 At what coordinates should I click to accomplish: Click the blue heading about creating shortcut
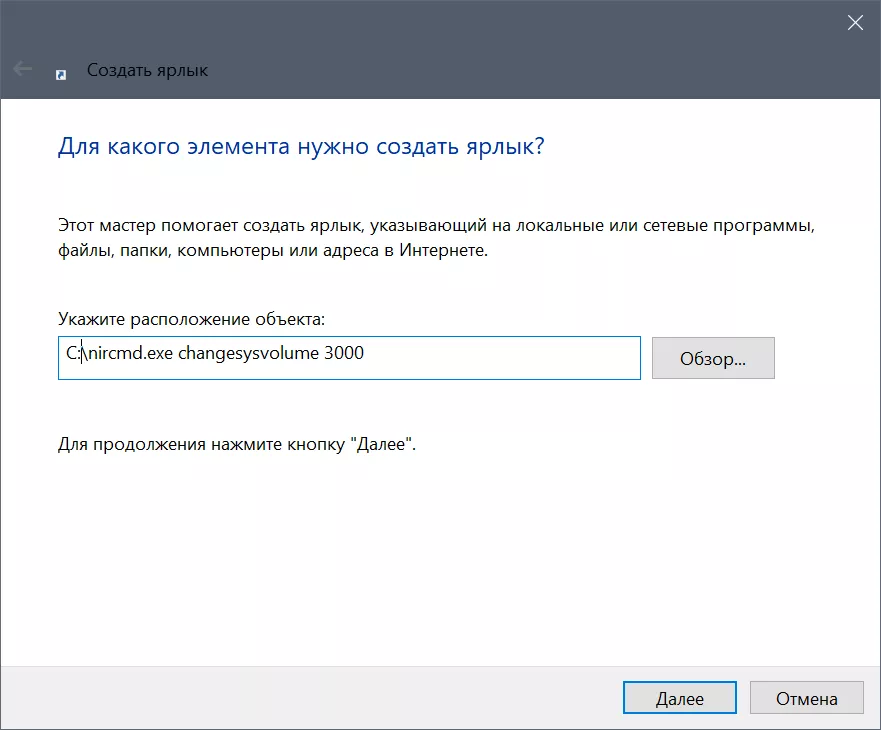pyautogui.click(x=298, y=146)
